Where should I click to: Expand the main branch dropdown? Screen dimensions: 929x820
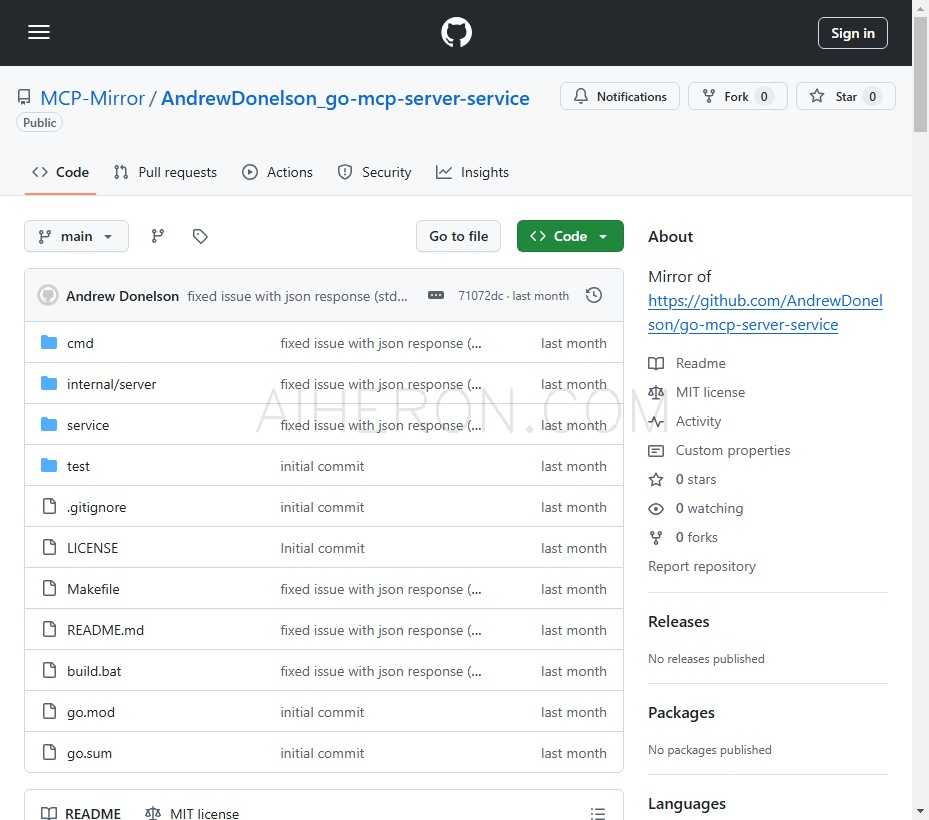click(x=76, y=236)
